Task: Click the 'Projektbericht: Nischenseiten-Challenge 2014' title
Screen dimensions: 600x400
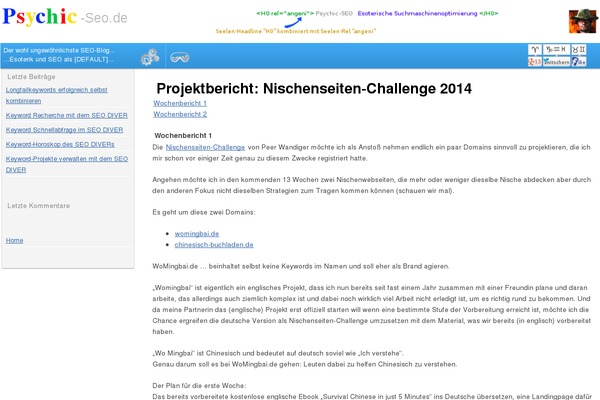Action: 314,88
